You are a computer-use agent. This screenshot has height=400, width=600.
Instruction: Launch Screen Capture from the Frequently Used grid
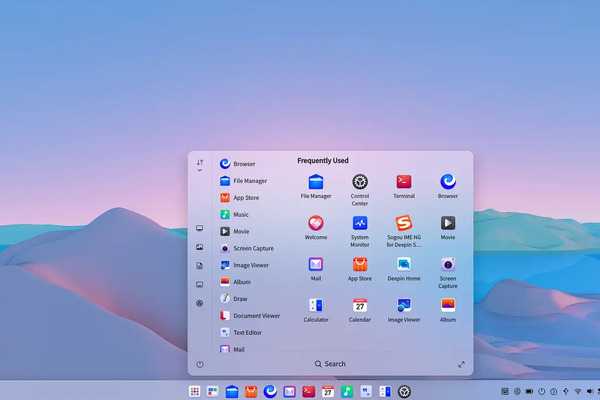pos(448,272)
